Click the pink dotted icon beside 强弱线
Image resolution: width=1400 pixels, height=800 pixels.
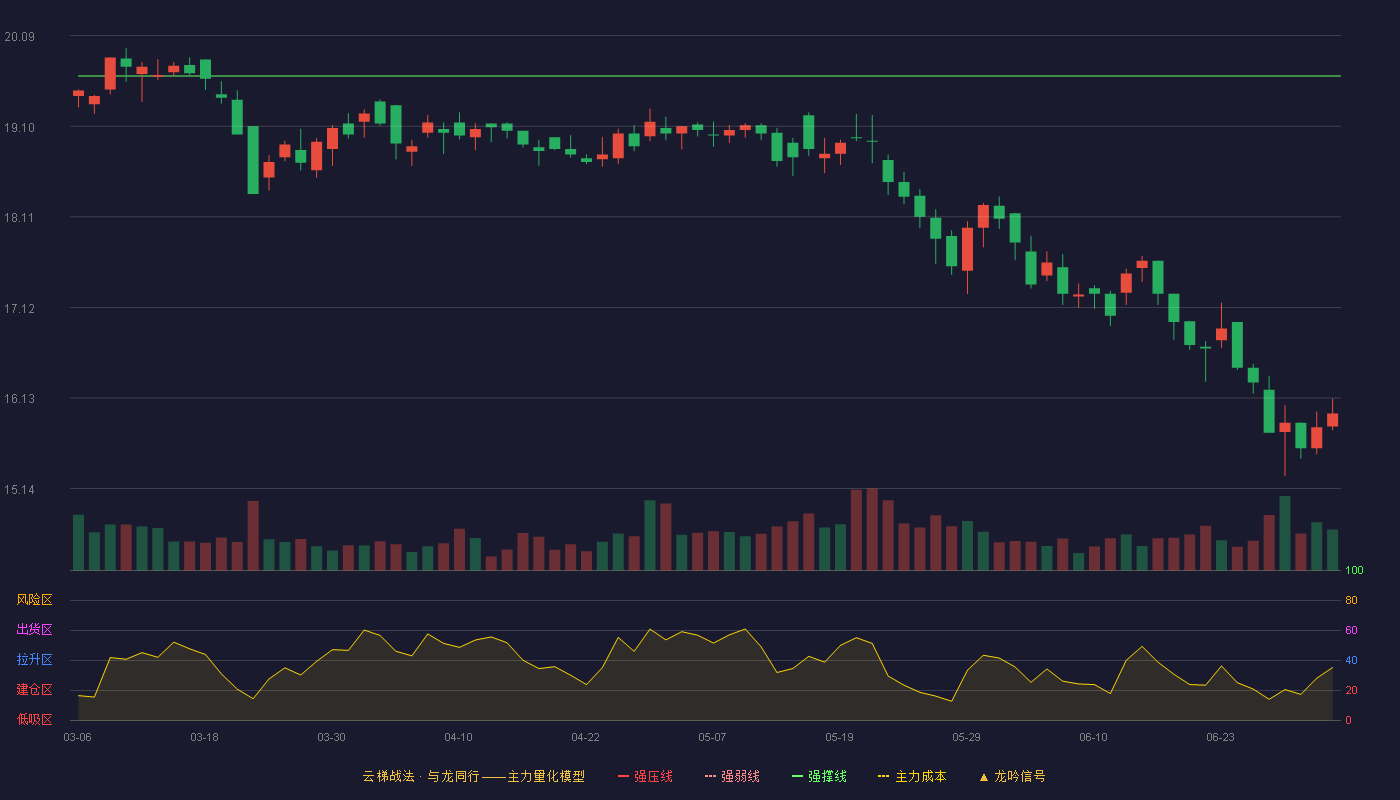tap(710, 776)
